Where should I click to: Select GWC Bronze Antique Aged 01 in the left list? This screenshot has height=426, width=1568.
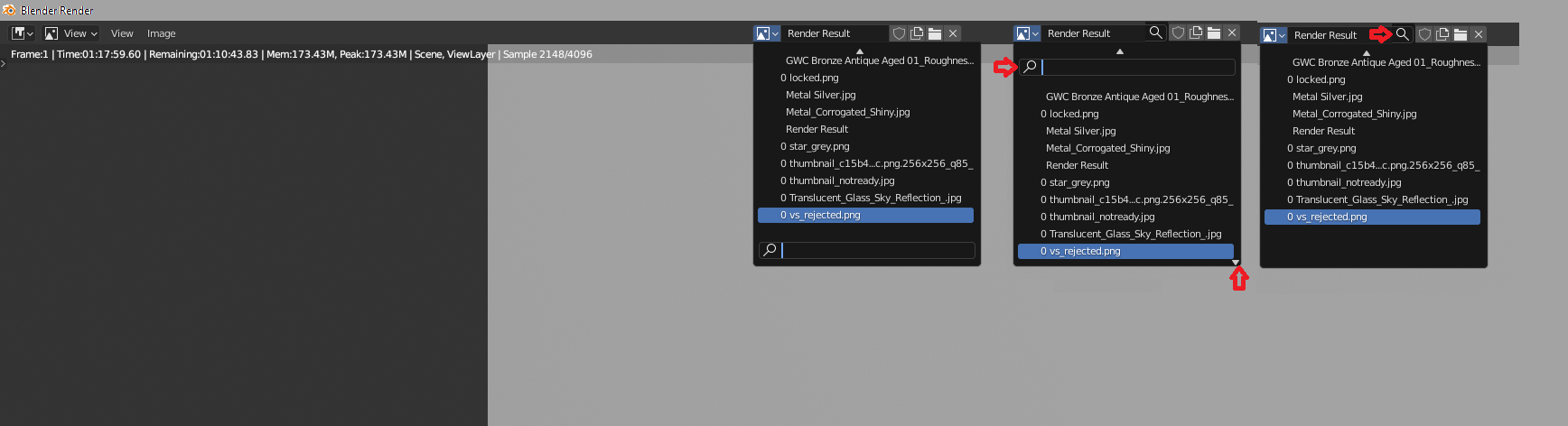866,60
